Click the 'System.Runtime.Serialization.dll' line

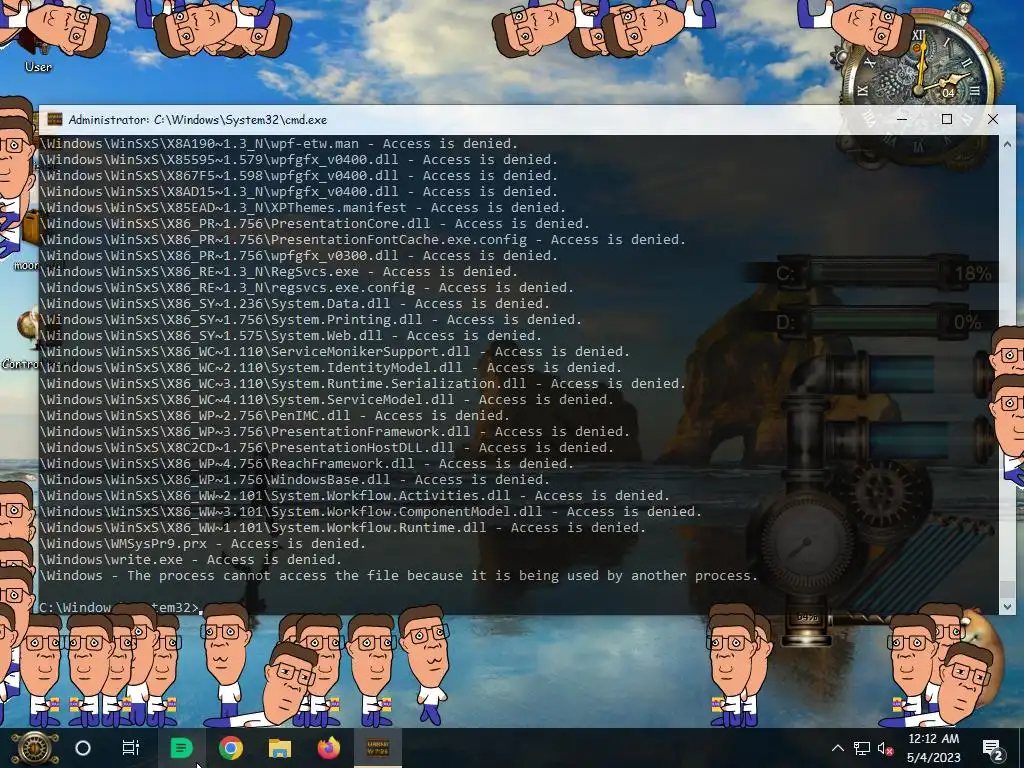point(363,383)
